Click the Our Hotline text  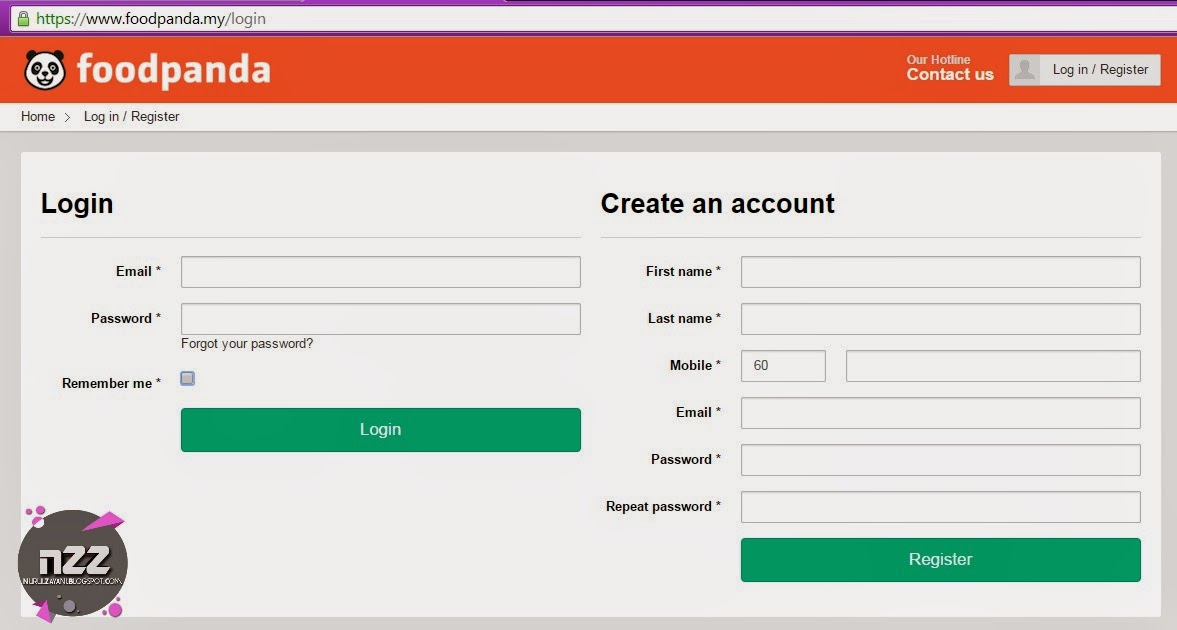click(938, 59)
